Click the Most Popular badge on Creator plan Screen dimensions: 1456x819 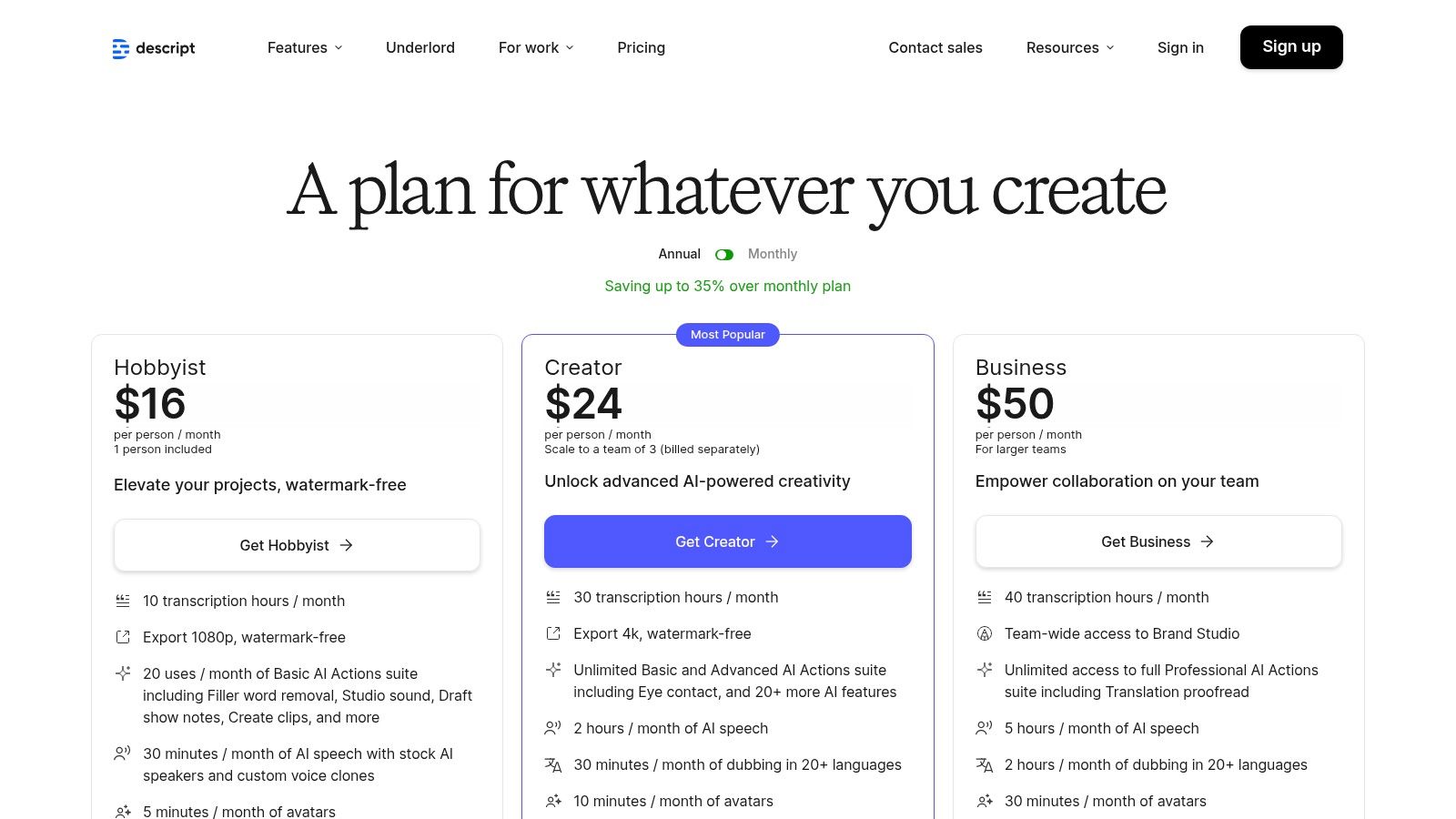click(727, 334)
